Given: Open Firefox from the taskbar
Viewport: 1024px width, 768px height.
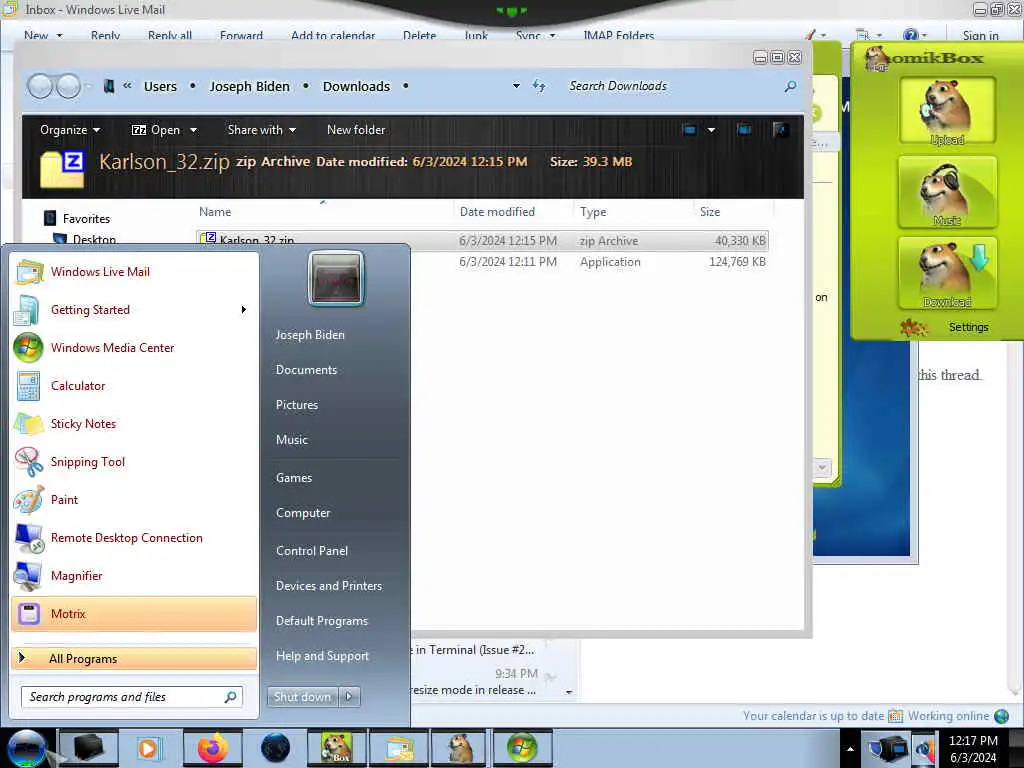Looking at the screenshot, I should (212, 748).
